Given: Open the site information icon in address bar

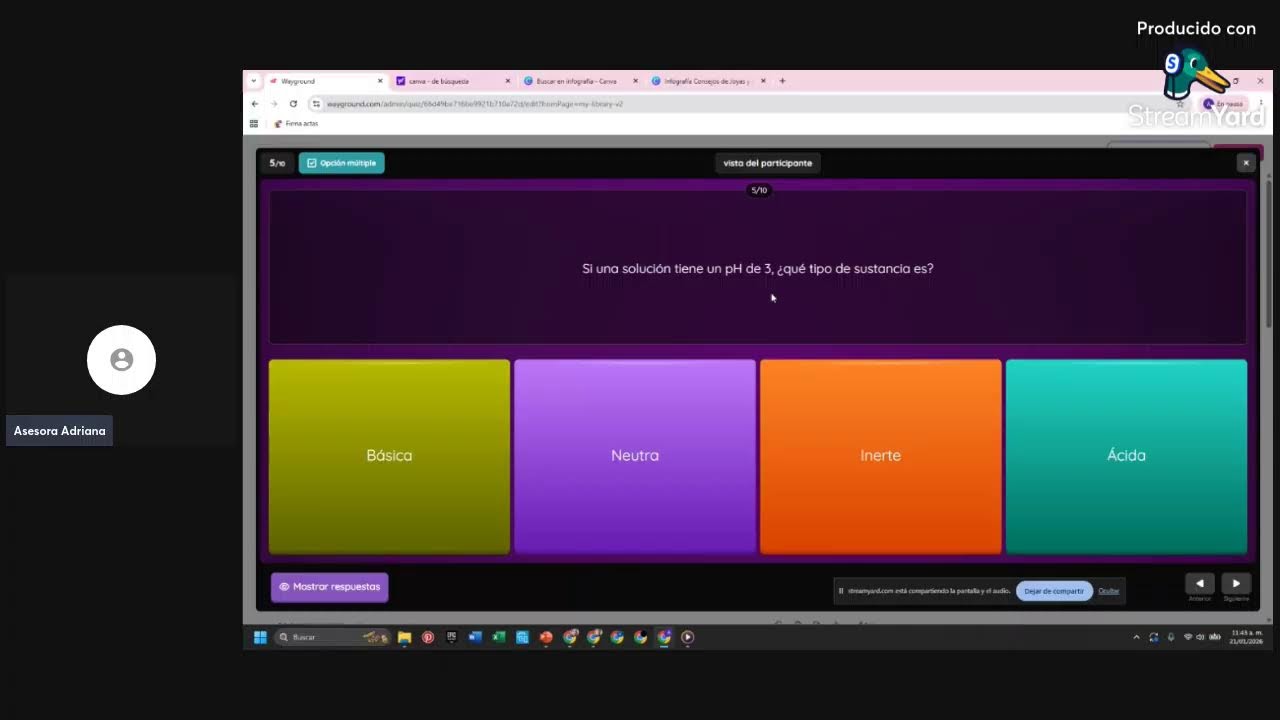Looking at the screenshot, I should tap(316, 104).
